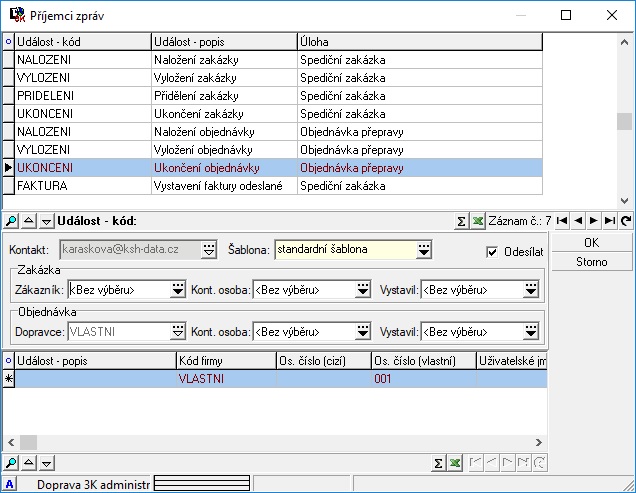Click the Excel export icon in the bottom toolbar
636x493 pixels.
pyautogui.click(x=455, y=463)
